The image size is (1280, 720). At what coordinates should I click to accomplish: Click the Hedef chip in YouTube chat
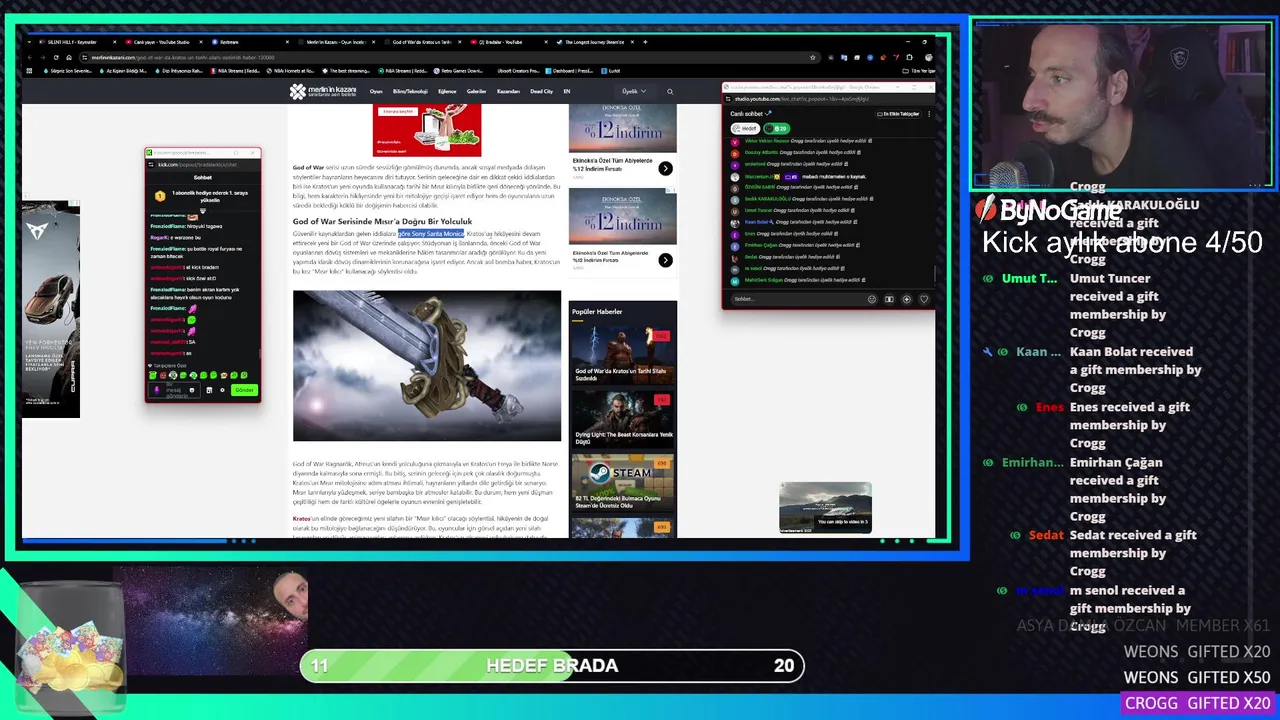(746, 128)
